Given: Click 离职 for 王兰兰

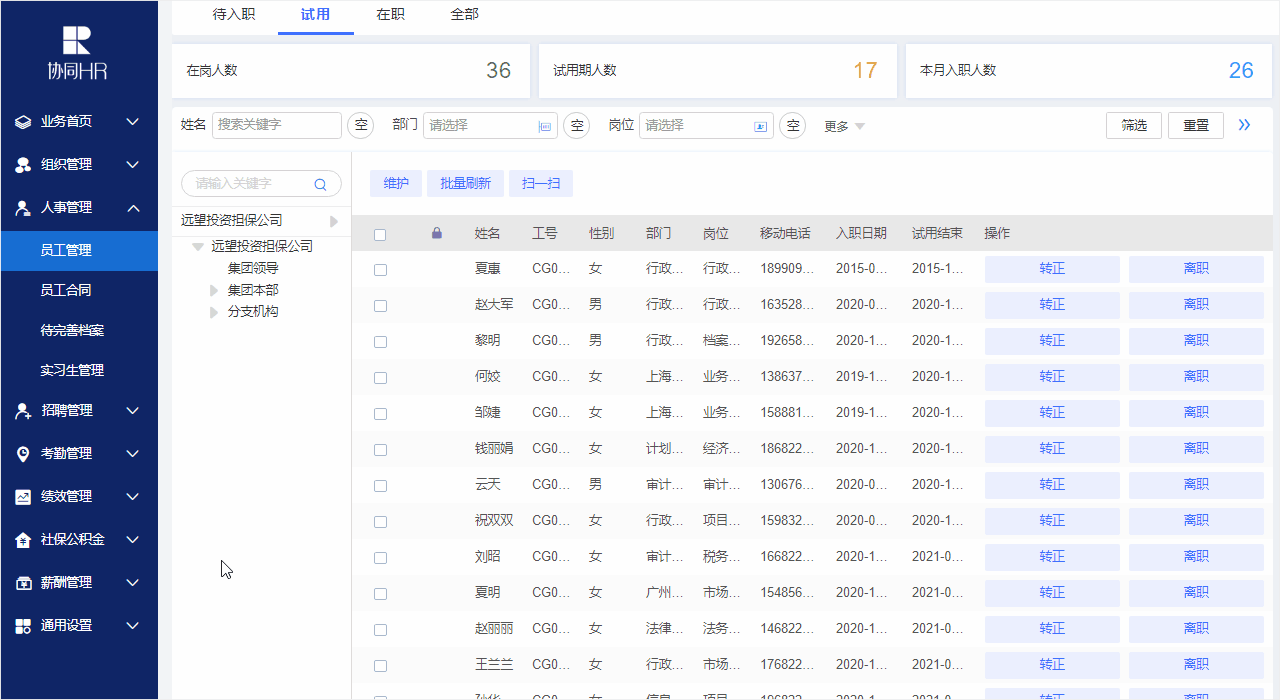Looking at the screenshot, I should click(x=1196, y=665).
